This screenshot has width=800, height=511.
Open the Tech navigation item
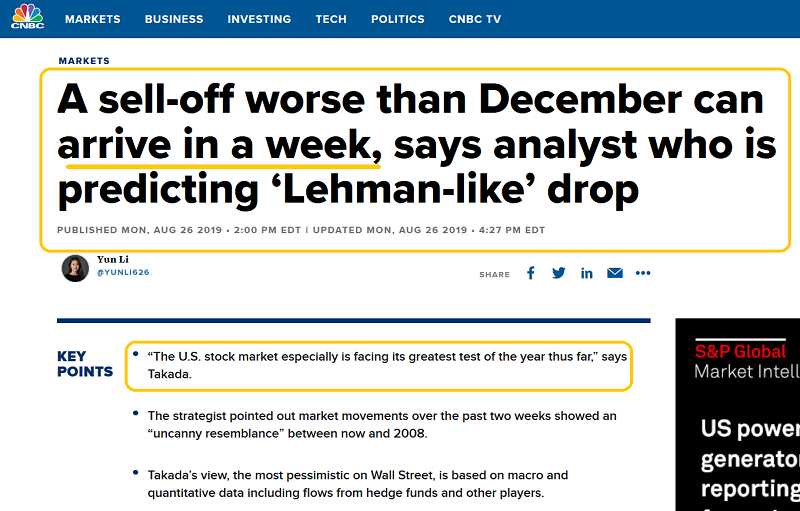tap(331, 19)
